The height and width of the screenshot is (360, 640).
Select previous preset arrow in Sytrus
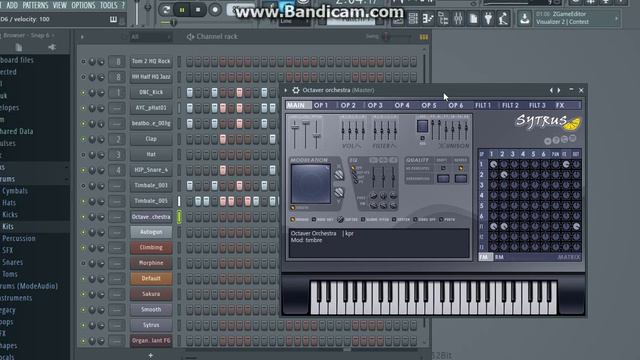(551, 90)
